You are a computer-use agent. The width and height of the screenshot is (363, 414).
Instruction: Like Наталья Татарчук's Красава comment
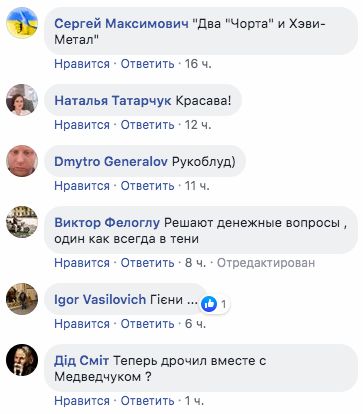pos(82,125)
